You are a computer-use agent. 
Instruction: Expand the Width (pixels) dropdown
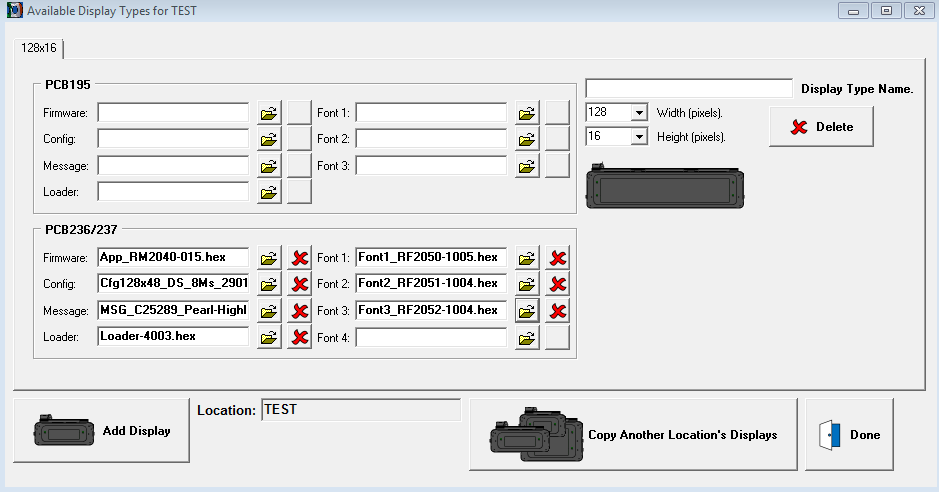pos(639,112)
